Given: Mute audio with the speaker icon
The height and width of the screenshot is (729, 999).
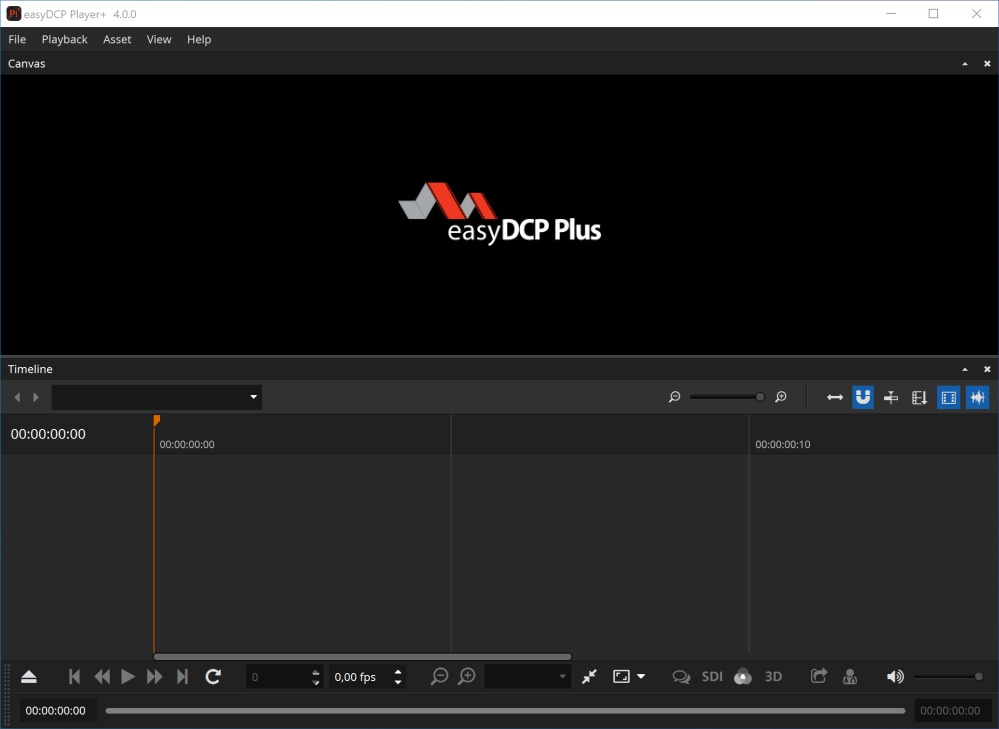Looking at the screenshot, I should (x=895, y=677).
